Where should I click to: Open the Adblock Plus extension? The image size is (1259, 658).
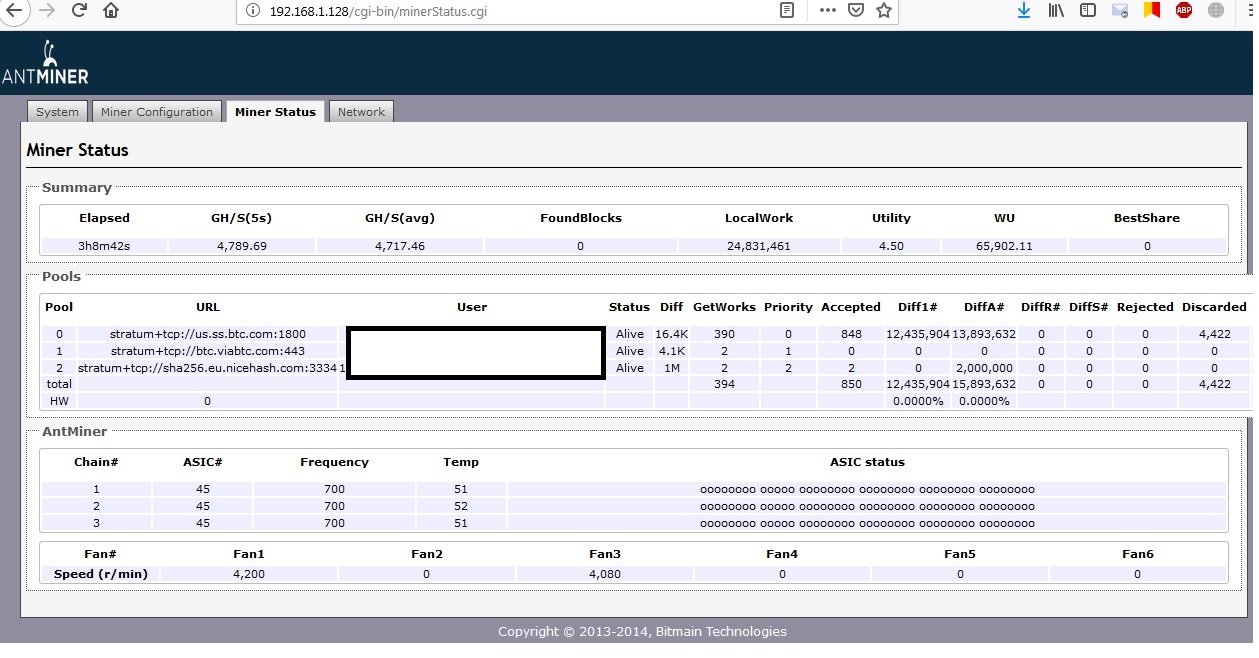tap(1184, 10)
